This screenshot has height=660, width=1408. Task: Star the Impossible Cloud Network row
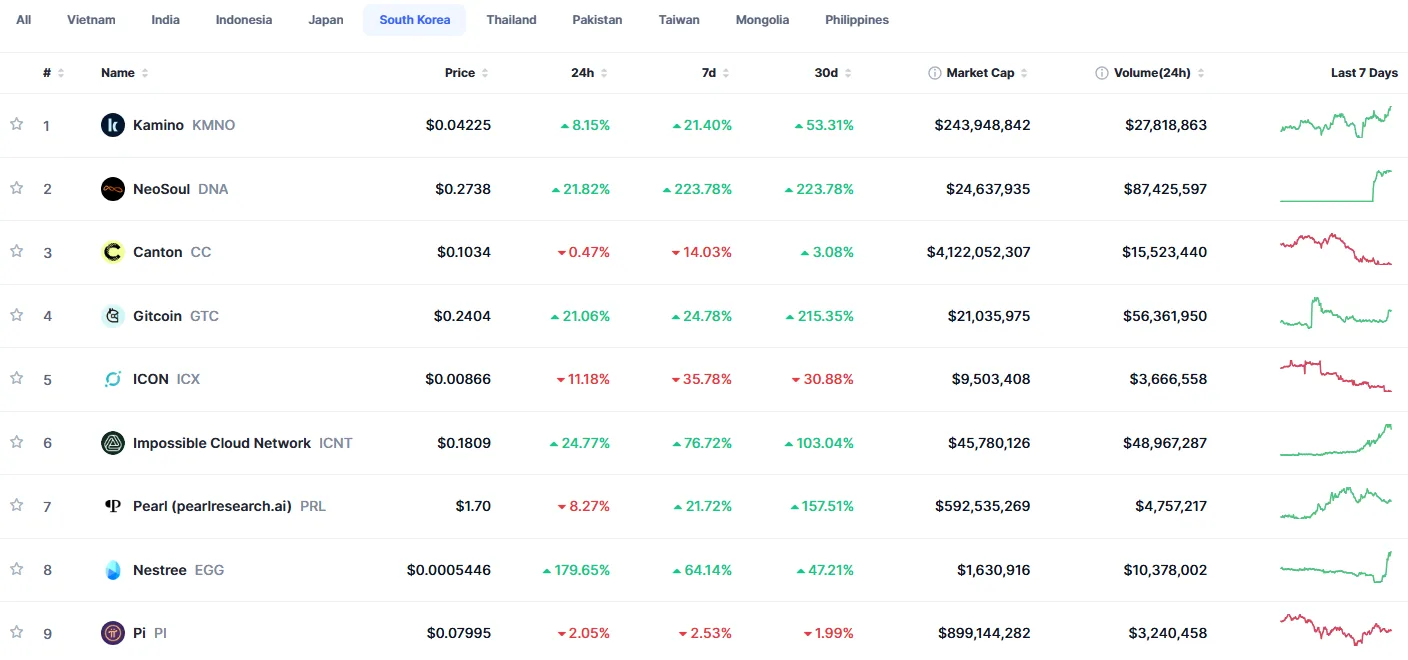point(16,442)
